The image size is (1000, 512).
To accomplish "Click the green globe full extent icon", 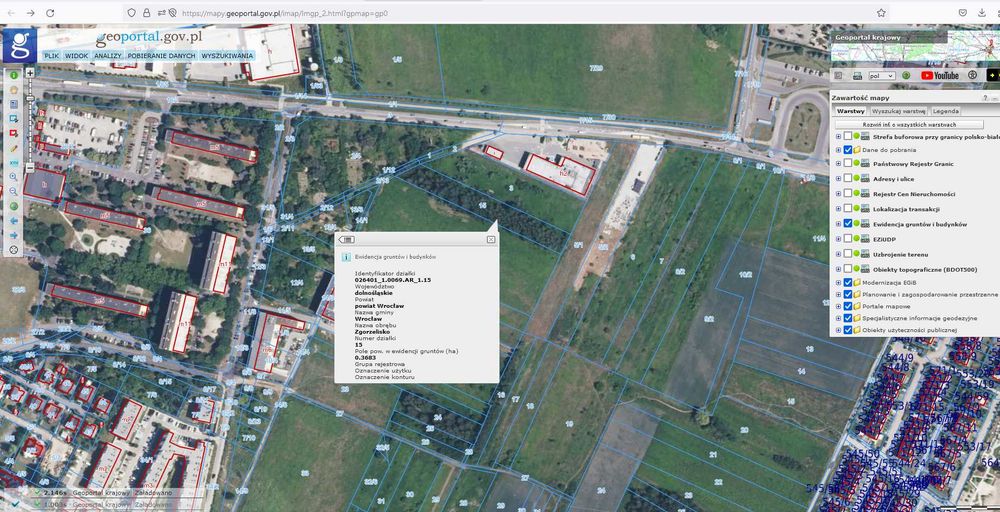I will (14, 206).
